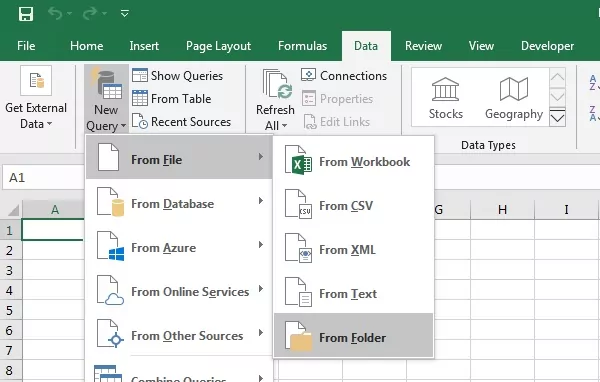
Task: Click cell H2 in the worksheet
Action: 502,250
